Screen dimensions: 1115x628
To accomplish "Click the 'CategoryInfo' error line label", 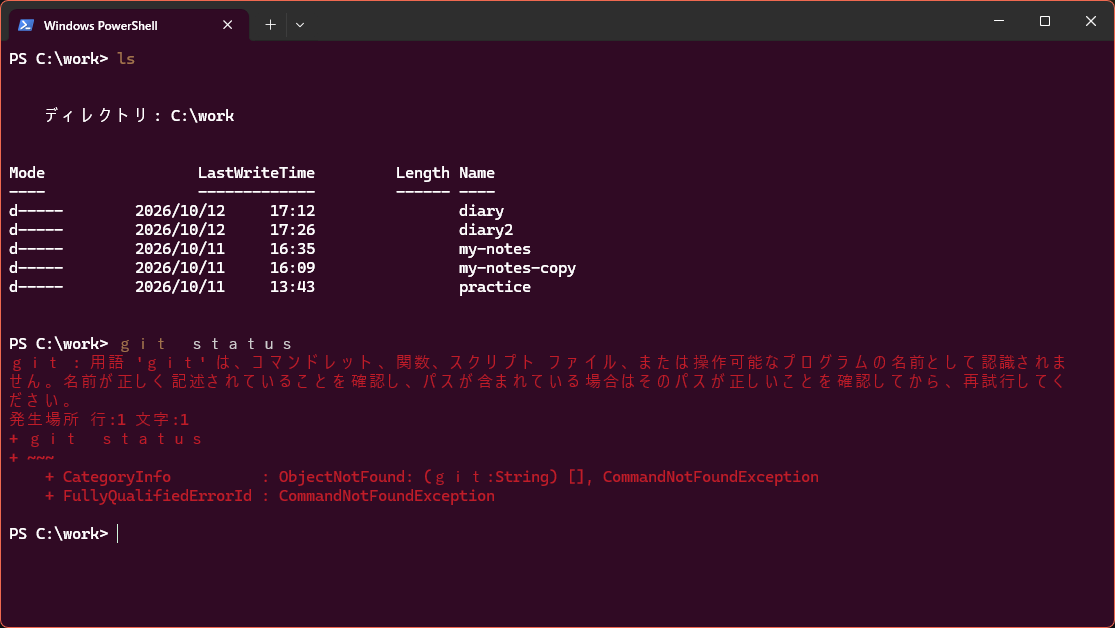I will point(117,477).
